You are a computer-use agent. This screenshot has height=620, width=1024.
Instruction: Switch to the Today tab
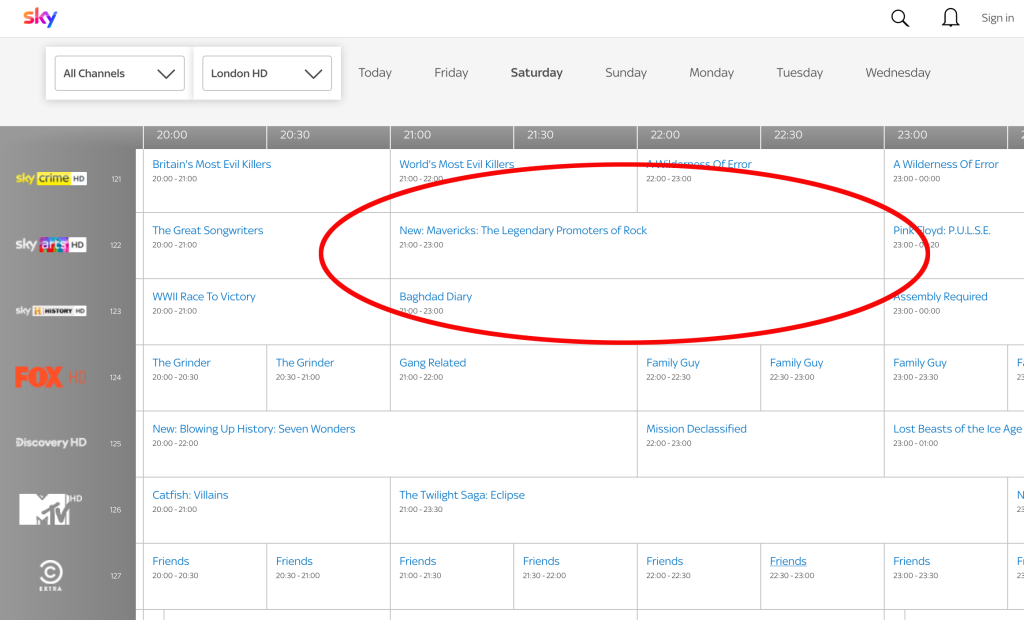point(375,73)
